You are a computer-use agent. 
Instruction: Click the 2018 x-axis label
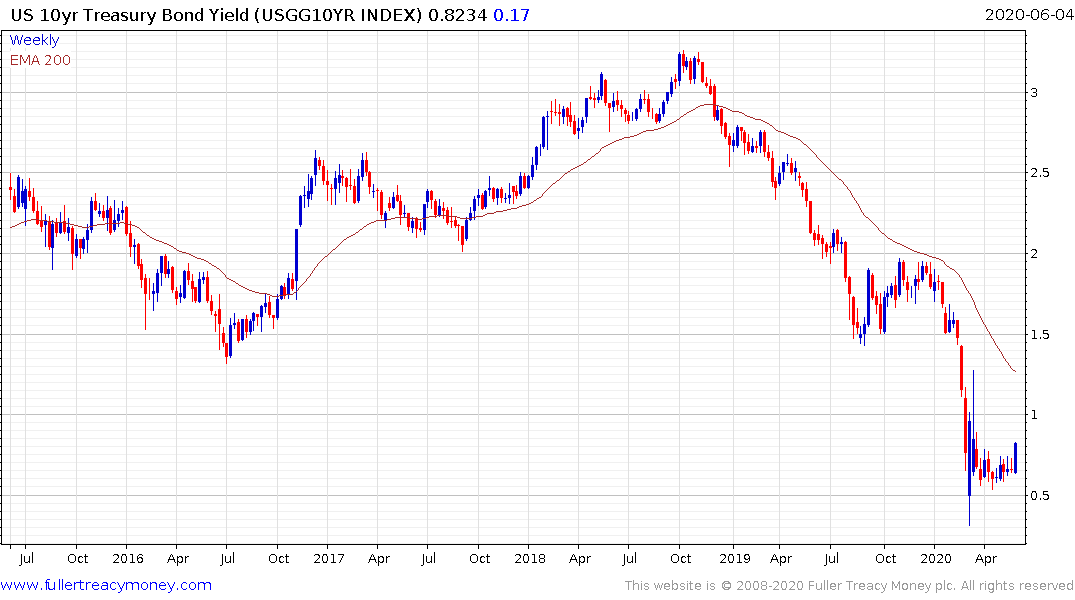[530, 559]
